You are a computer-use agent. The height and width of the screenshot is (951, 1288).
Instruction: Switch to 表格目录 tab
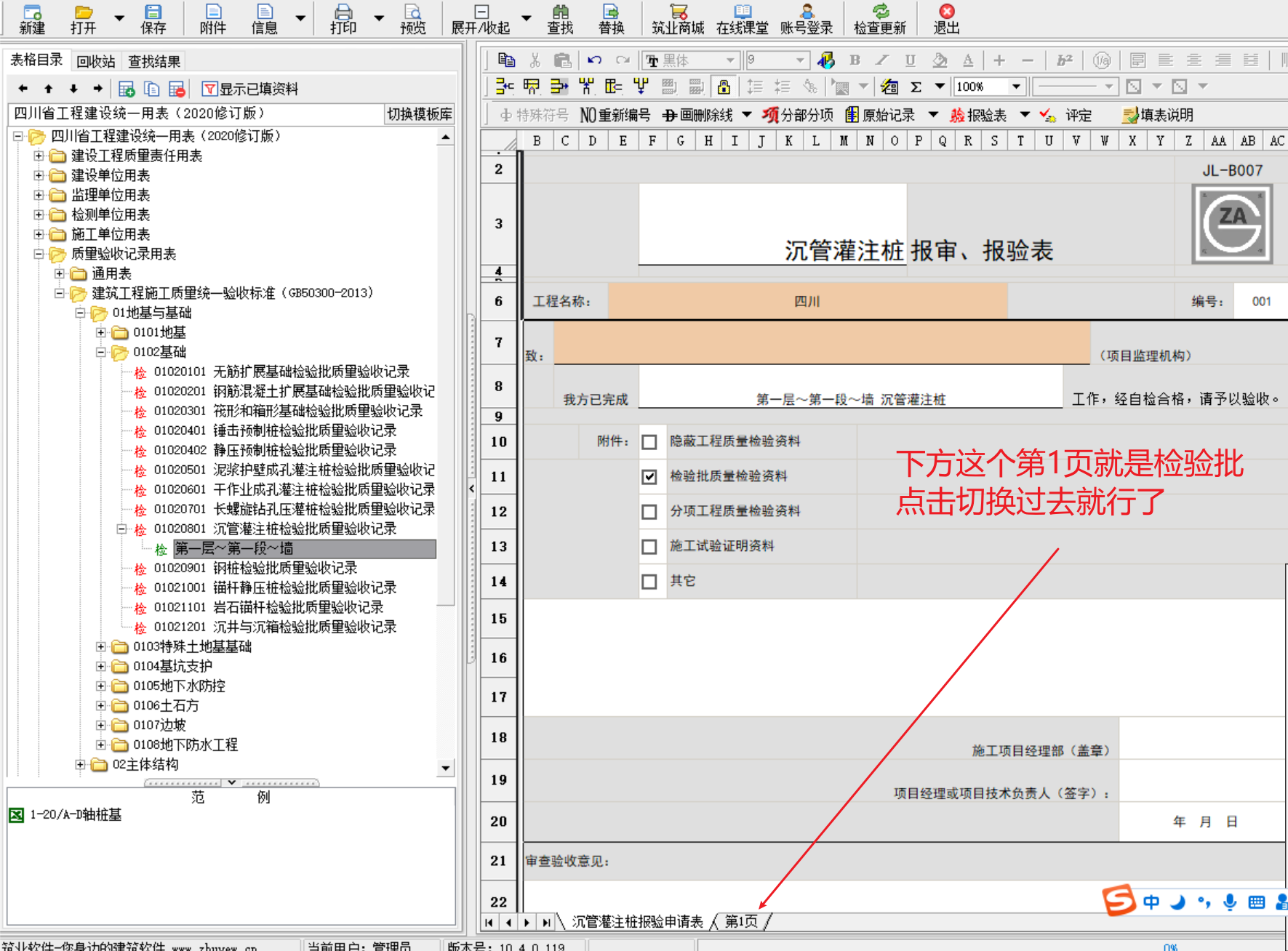coord(36,60)
